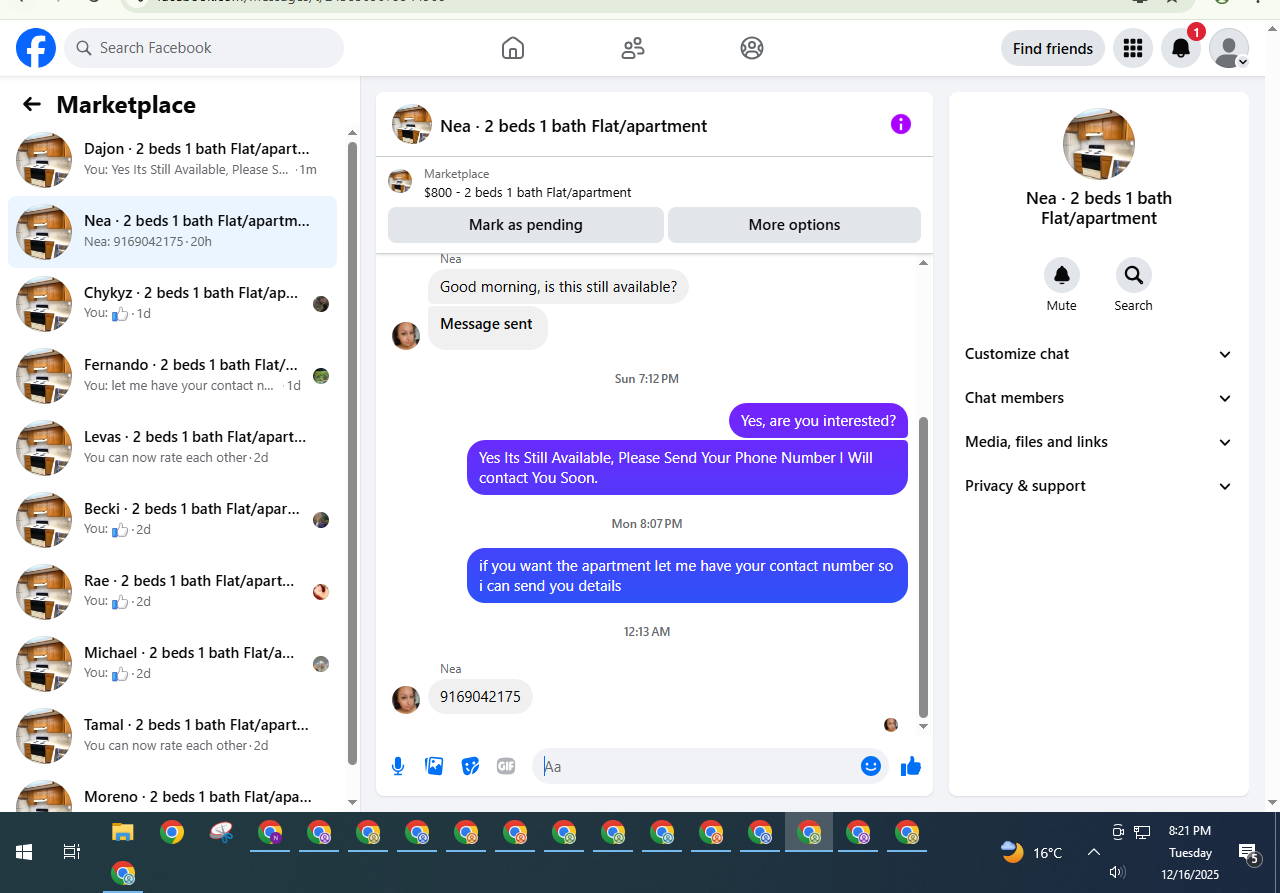Screen dimensions: 1280x893
Task: Expand Privacy & support section
Action: click(1098, 486)
